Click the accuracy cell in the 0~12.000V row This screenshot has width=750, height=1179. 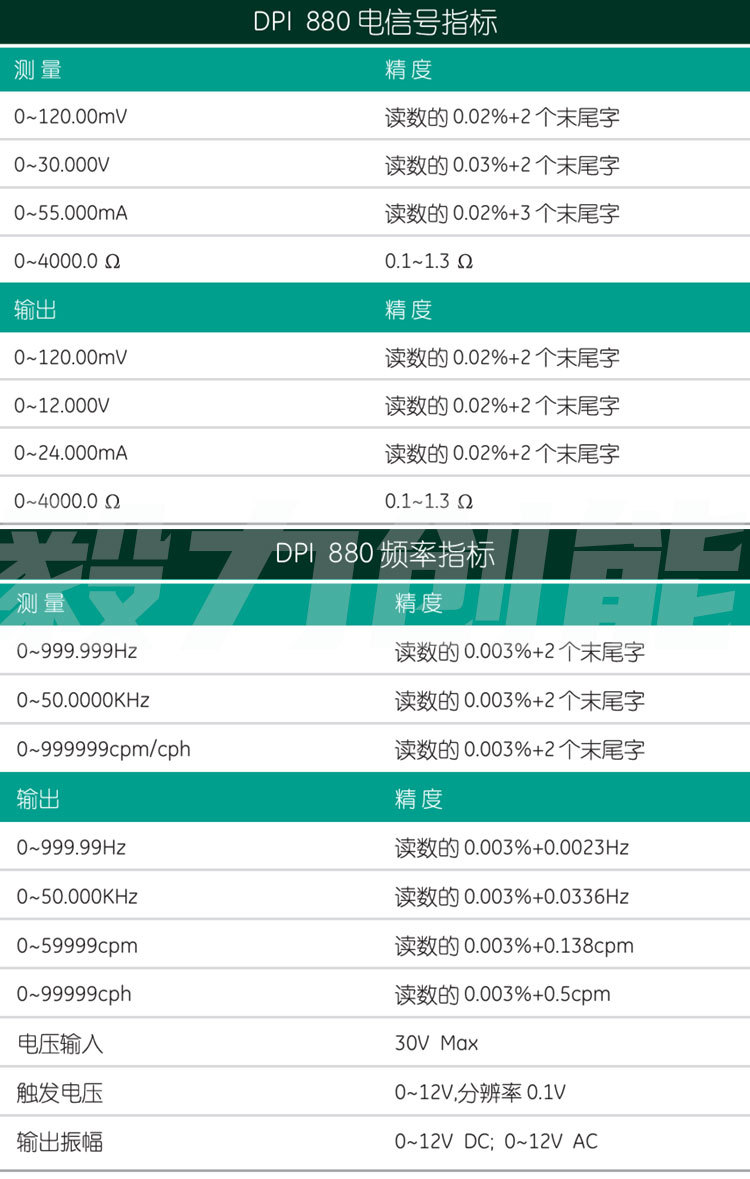click(502, 405)
